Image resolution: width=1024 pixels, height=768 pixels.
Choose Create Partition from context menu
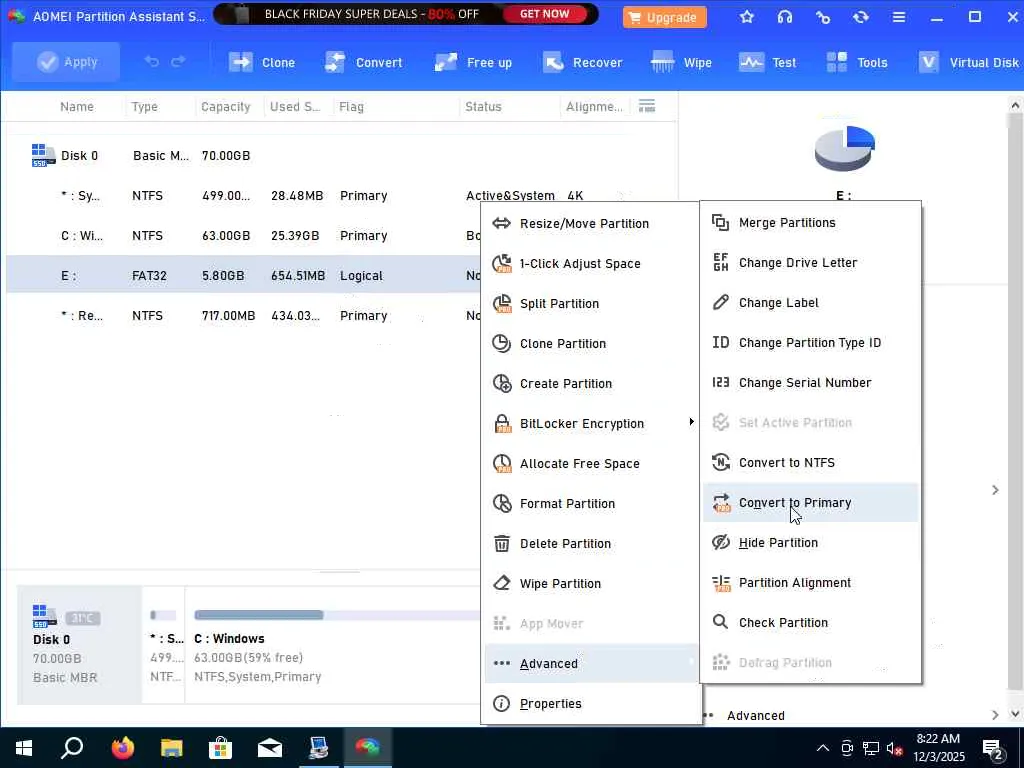(x=591, y=383)
